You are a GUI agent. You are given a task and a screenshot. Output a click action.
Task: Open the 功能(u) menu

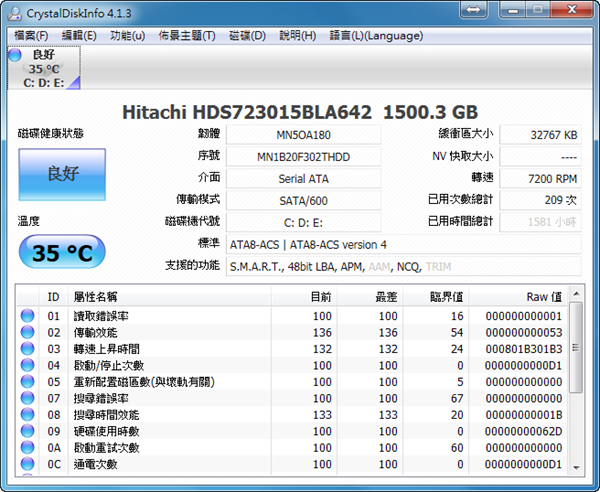coord(127,36)
